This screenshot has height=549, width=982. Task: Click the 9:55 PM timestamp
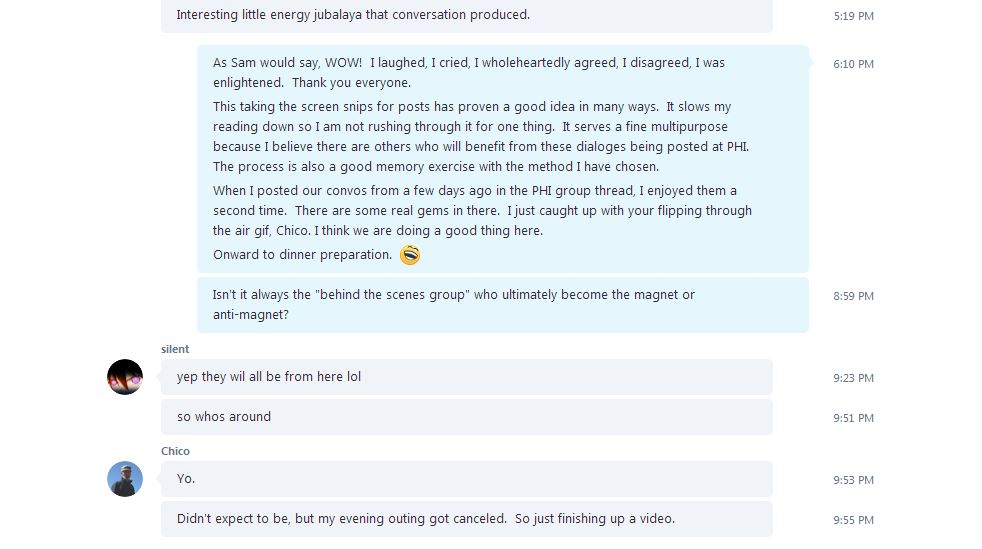pyautogui.click(x=853, y=520)
